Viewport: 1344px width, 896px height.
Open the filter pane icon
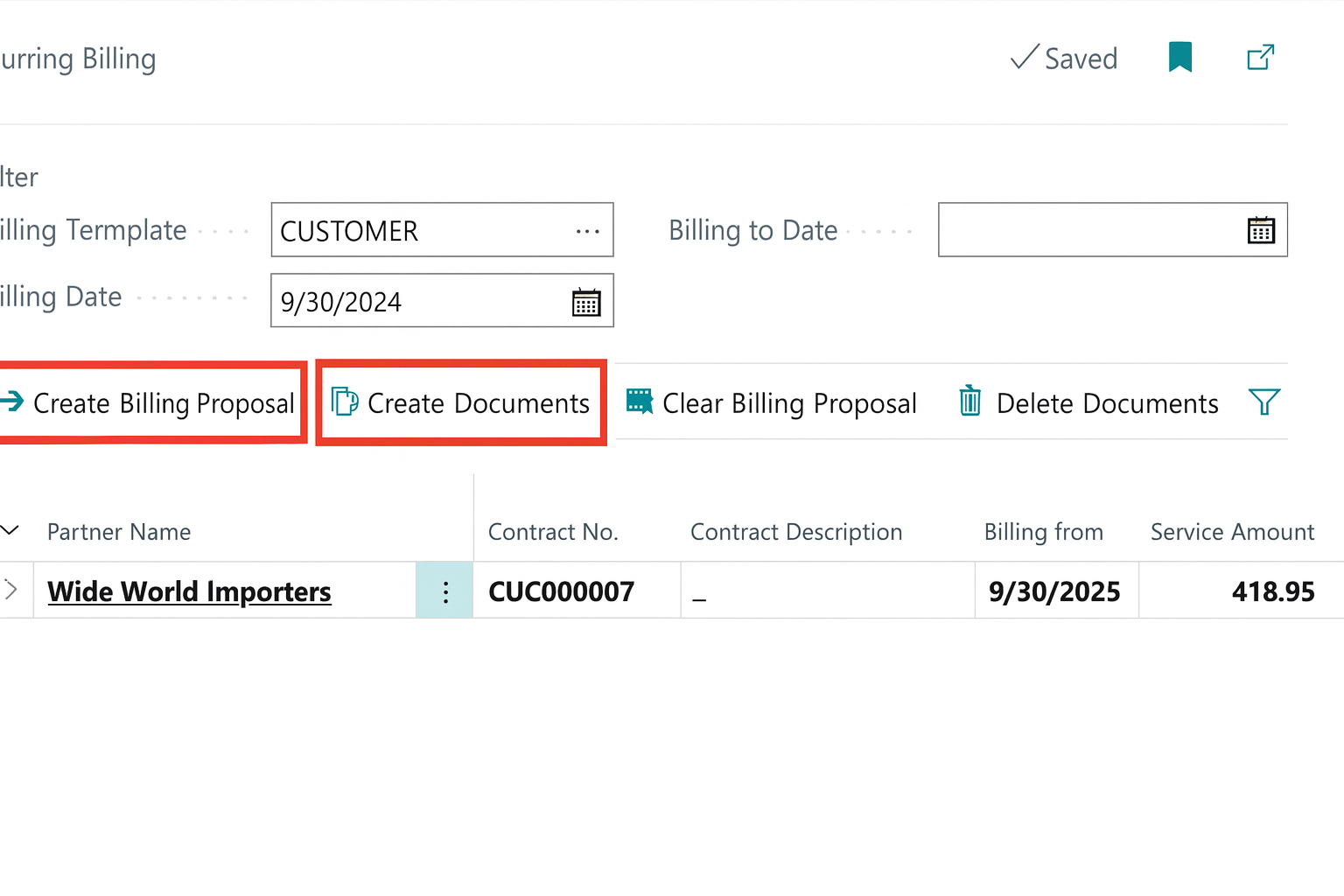click(1264, 402)
